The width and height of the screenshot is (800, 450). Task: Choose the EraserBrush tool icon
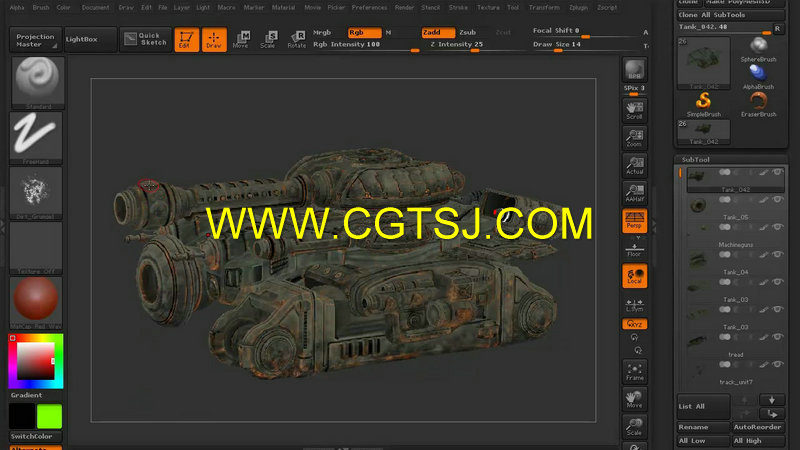[758, 105]
